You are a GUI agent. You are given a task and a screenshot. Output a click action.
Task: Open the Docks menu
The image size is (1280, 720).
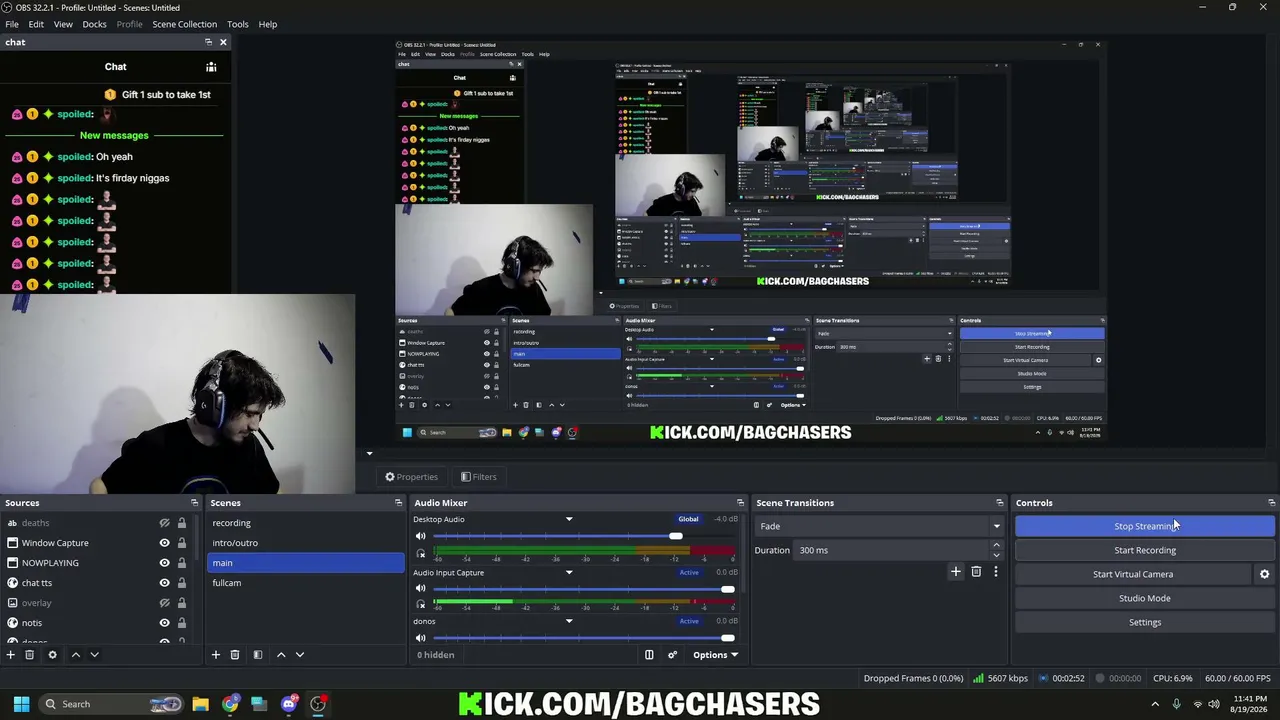(94, 24)
